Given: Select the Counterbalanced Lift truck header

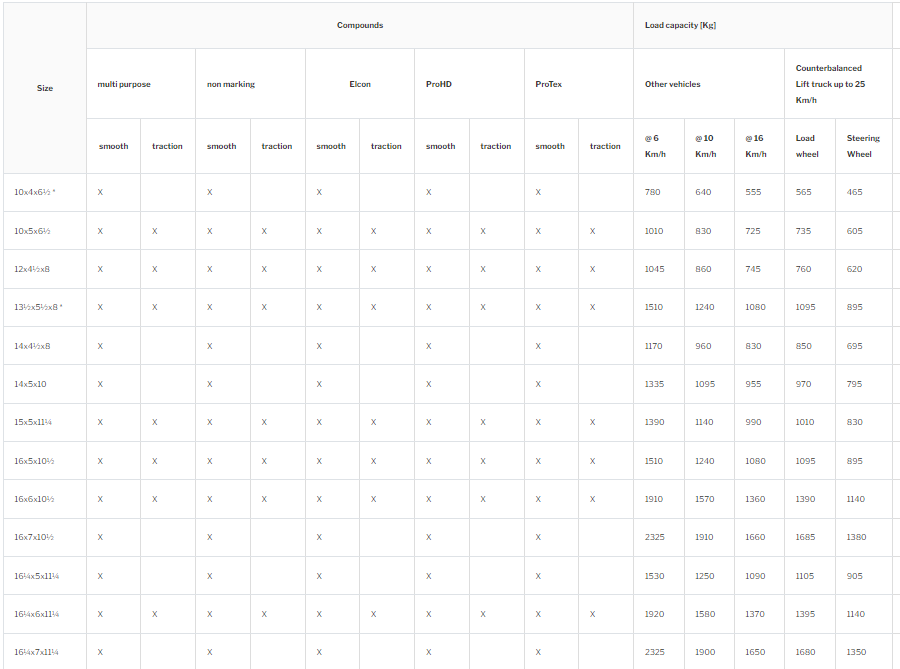Looking at the screenshot, I should point(829,84).
